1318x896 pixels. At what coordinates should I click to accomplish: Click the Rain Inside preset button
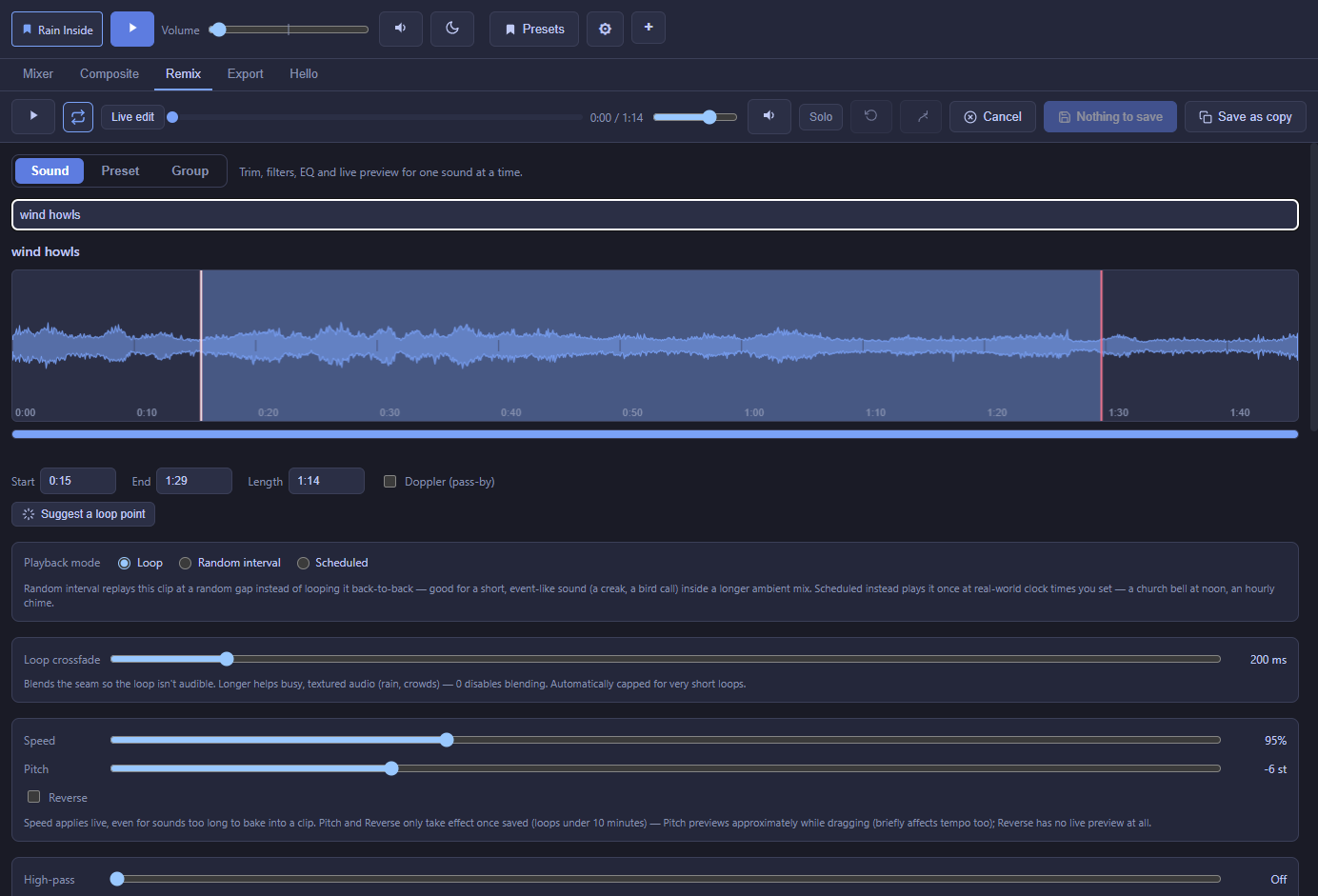point(57,30)
